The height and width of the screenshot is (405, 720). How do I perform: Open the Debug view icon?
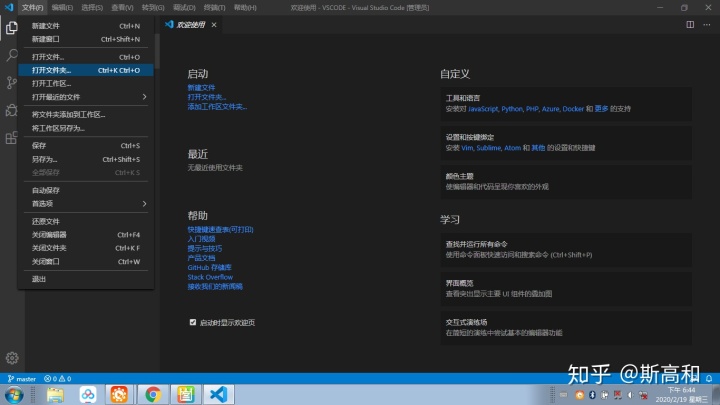(11, 110)
